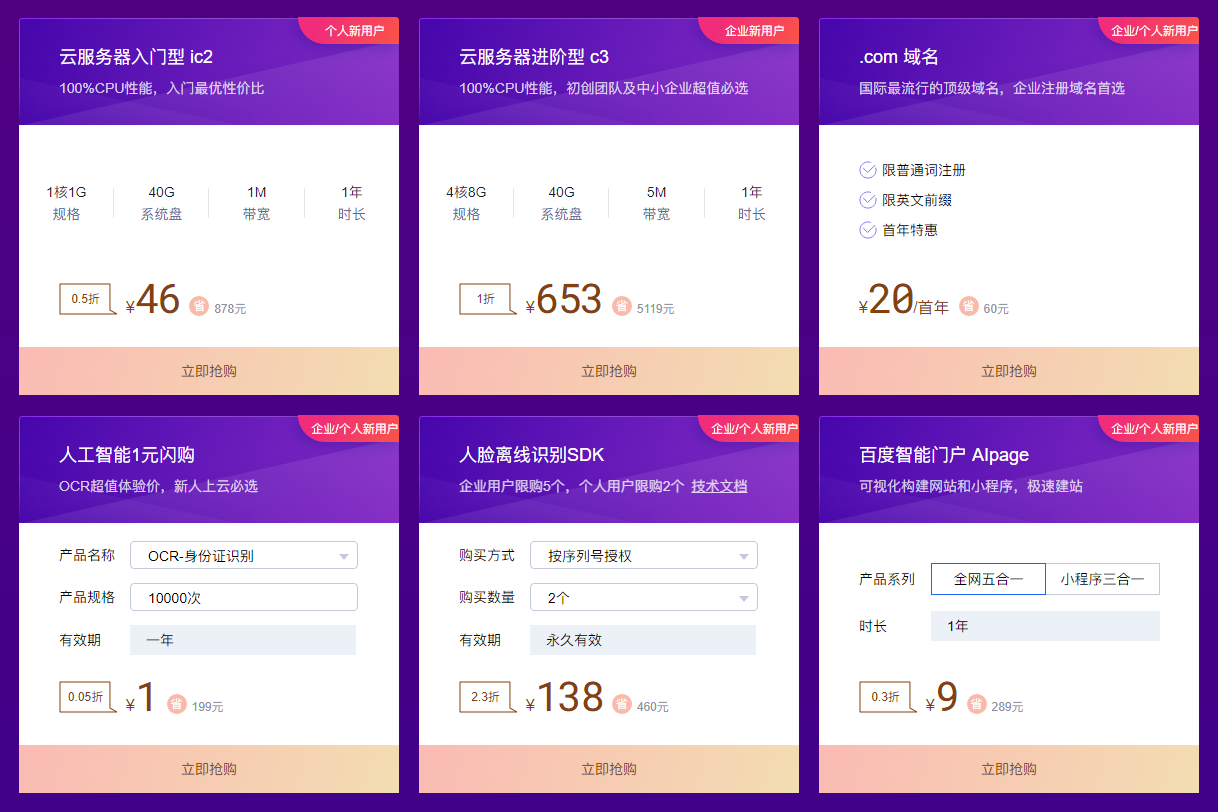Click 立即抢购 on 百度智能门户 AIpage card

(1009, 769)
